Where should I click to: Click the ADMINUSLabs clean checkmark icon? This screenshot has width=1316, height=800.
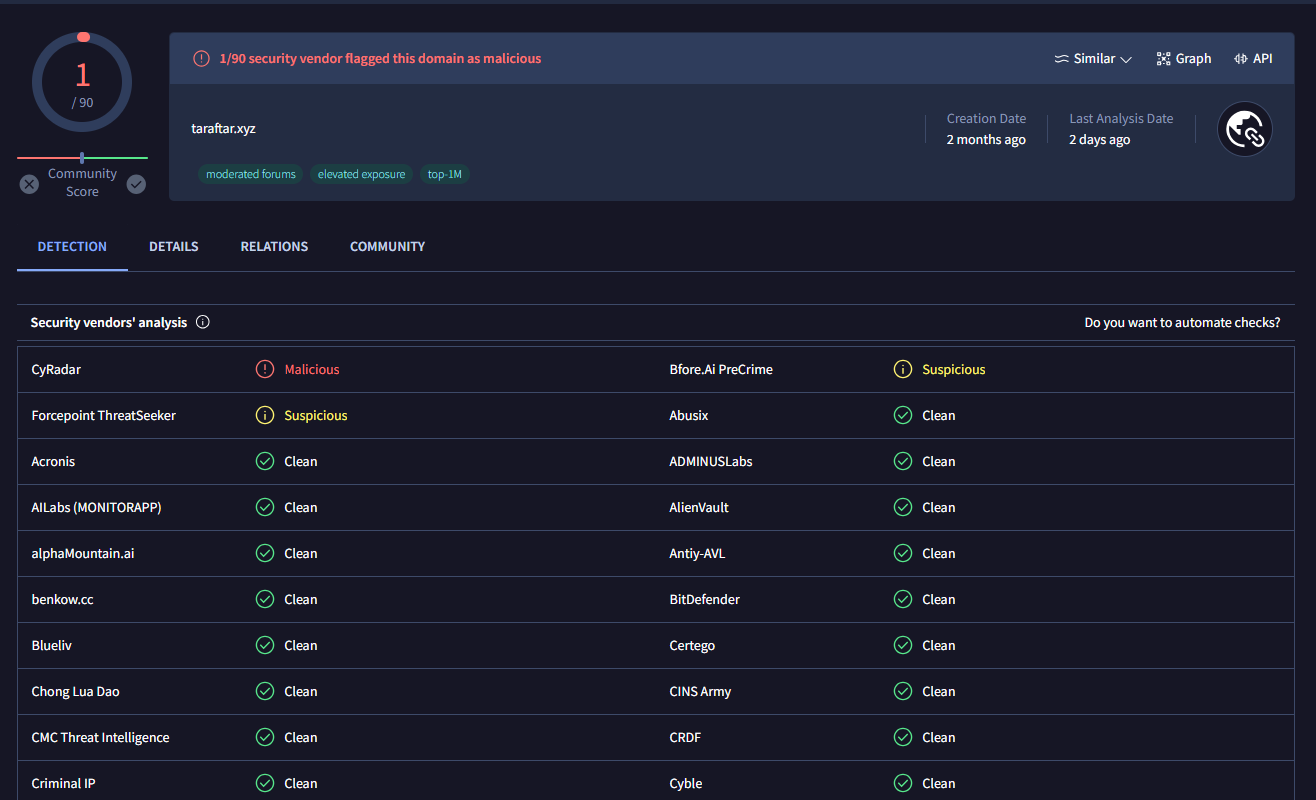coord(903,461)
